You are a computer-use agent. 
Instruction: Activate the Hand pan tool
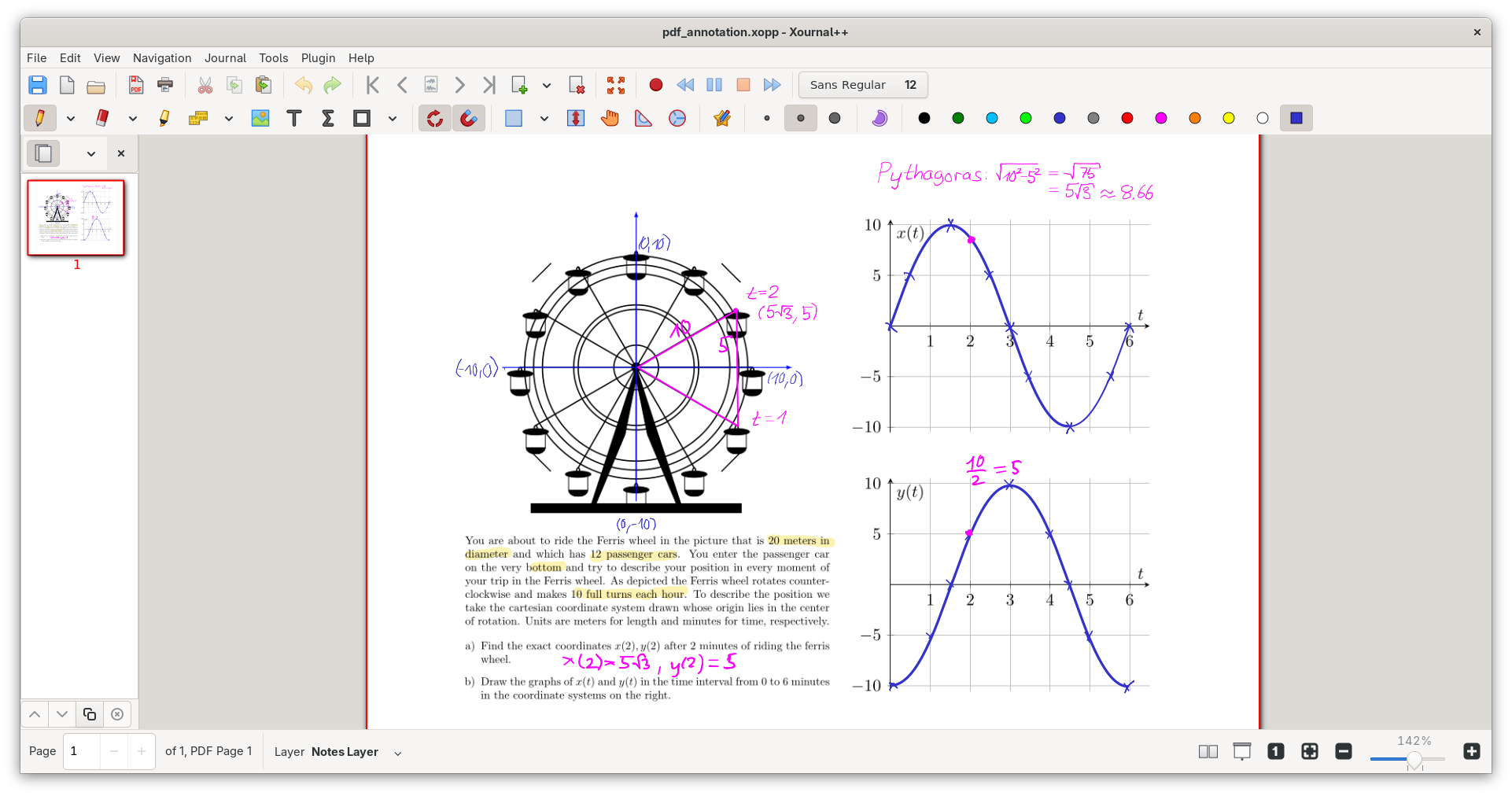610,118
